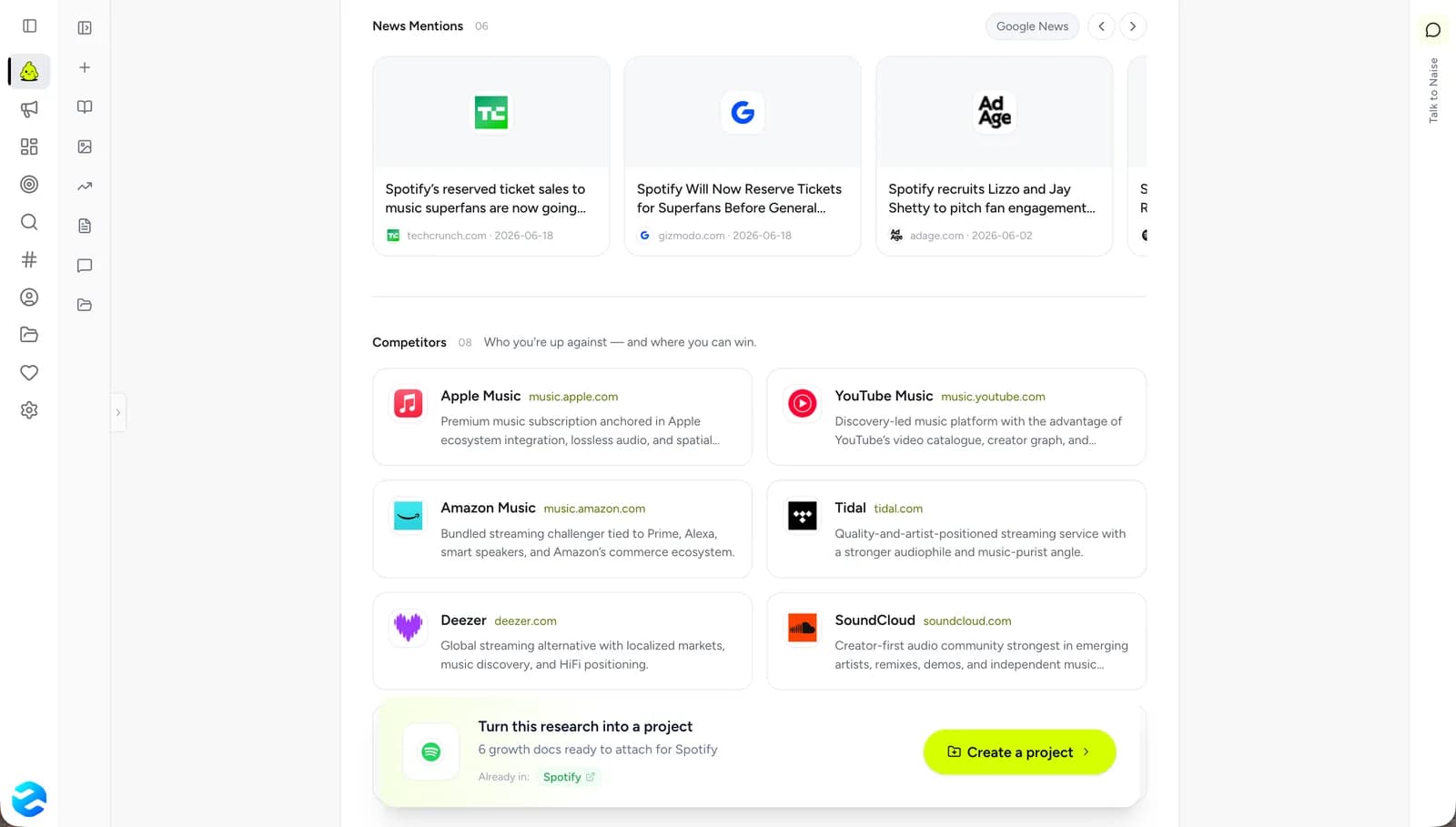Screen dimensions: 1456x827
Task: Click the YouTube Music app icon
Action: (x=803, y=403)
